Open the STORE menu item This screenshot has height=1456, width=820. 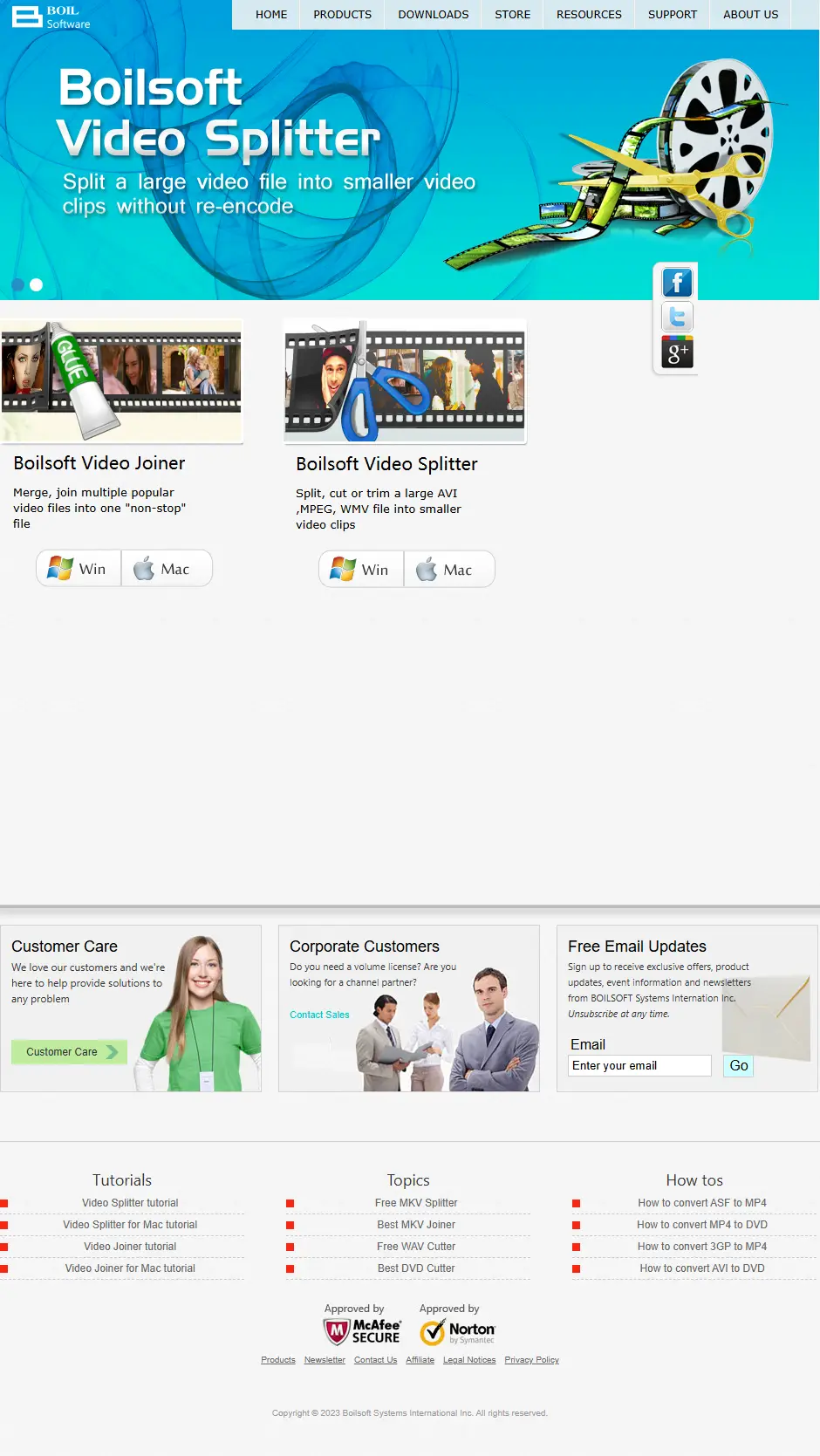(x=513, y=15)
